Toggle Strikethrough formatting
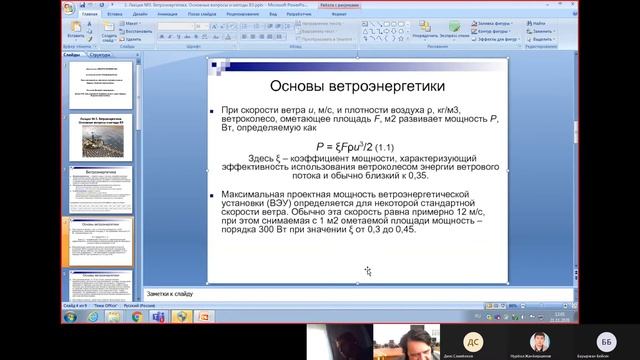This screenshot has width=640, height=360. pos(187,37)
